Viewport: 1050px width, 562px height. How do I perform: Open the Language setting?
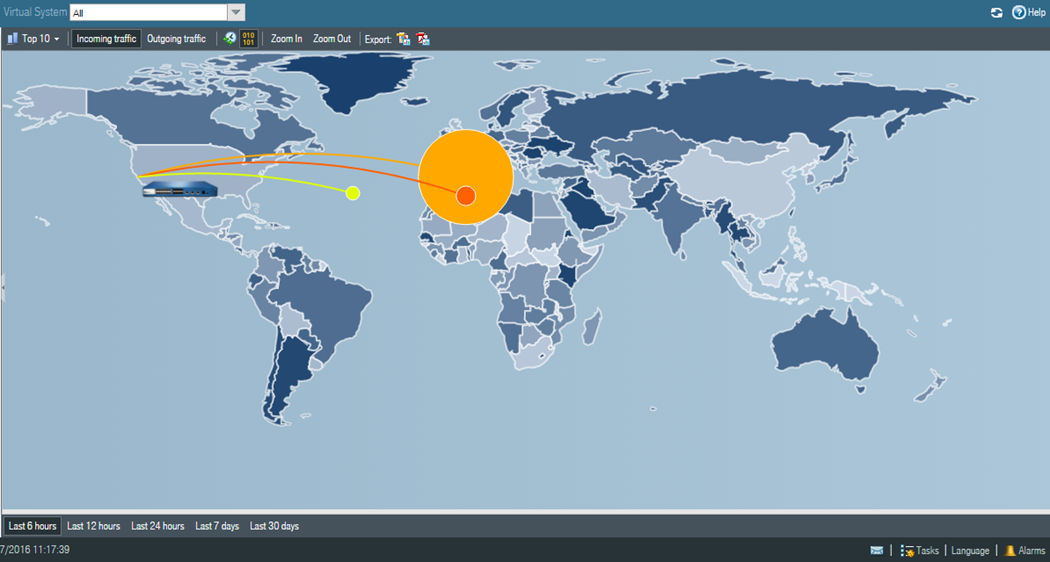(x=970, y=551)
